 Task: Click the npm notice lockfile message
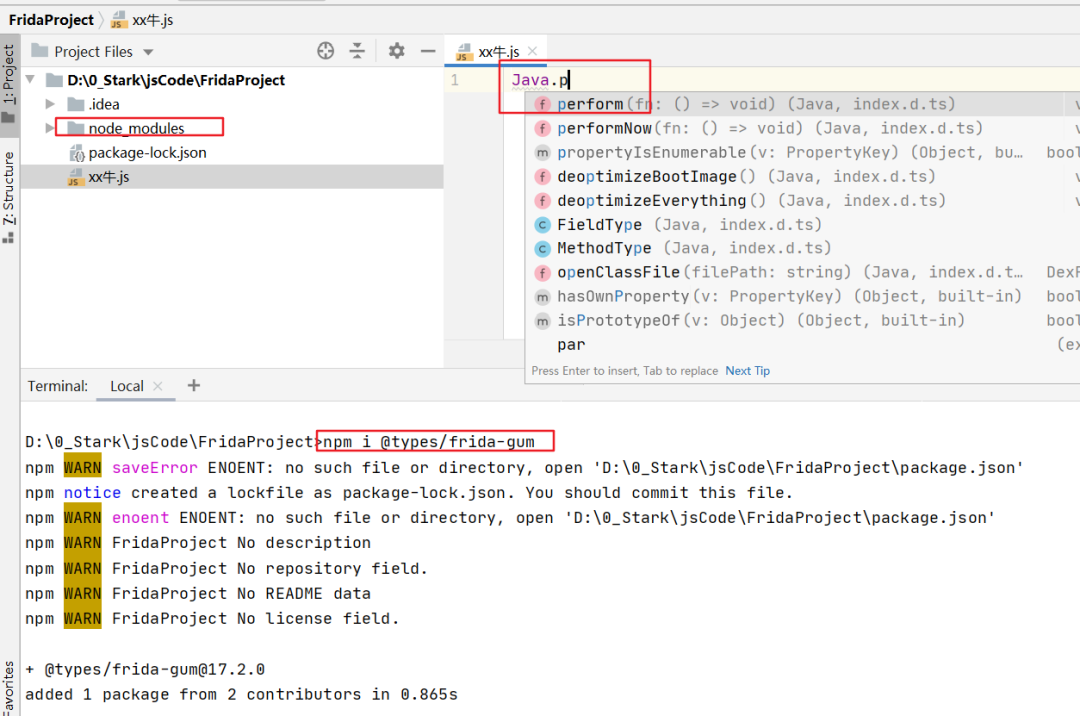[409, 493]
